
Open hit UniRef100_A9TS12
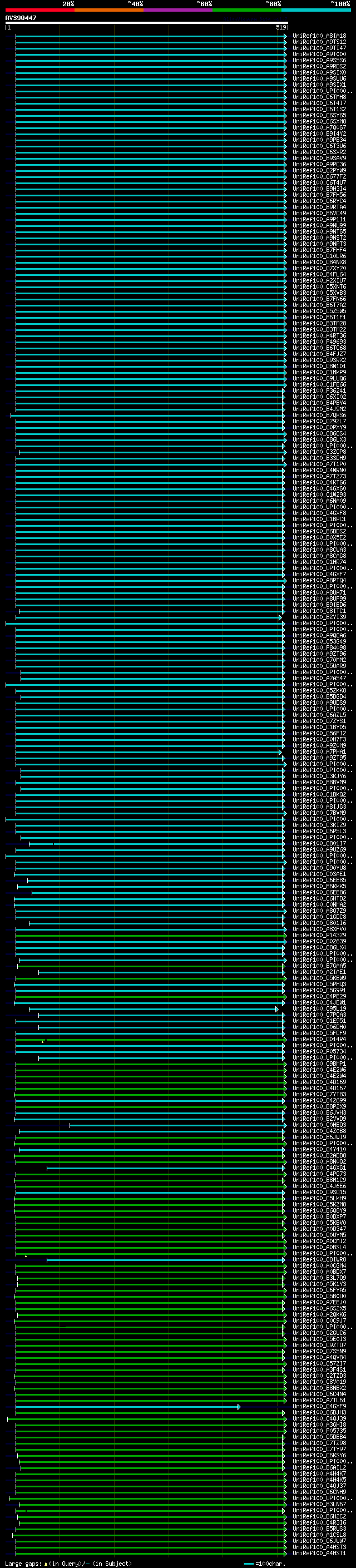(x=319, y=42)
